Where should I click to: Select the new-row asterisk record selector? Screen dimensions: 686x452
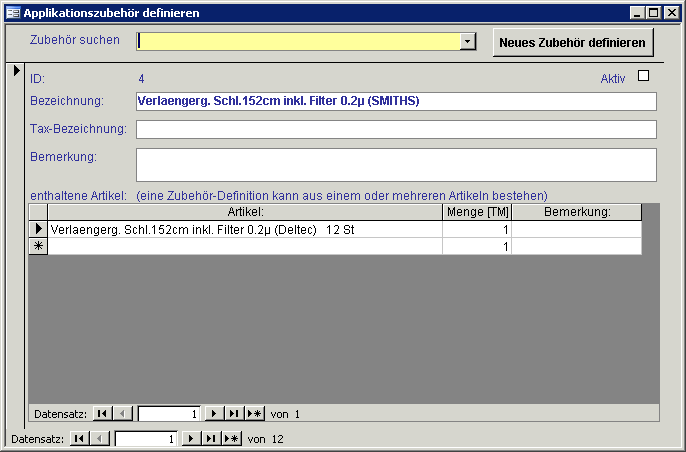coord(38,246)
